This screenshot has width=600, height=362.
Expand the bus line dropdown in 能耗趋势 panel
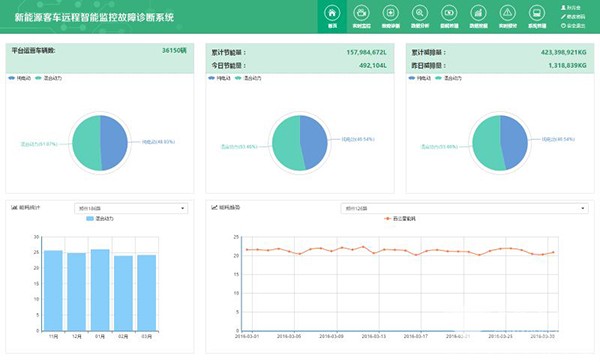click(464, 208)
